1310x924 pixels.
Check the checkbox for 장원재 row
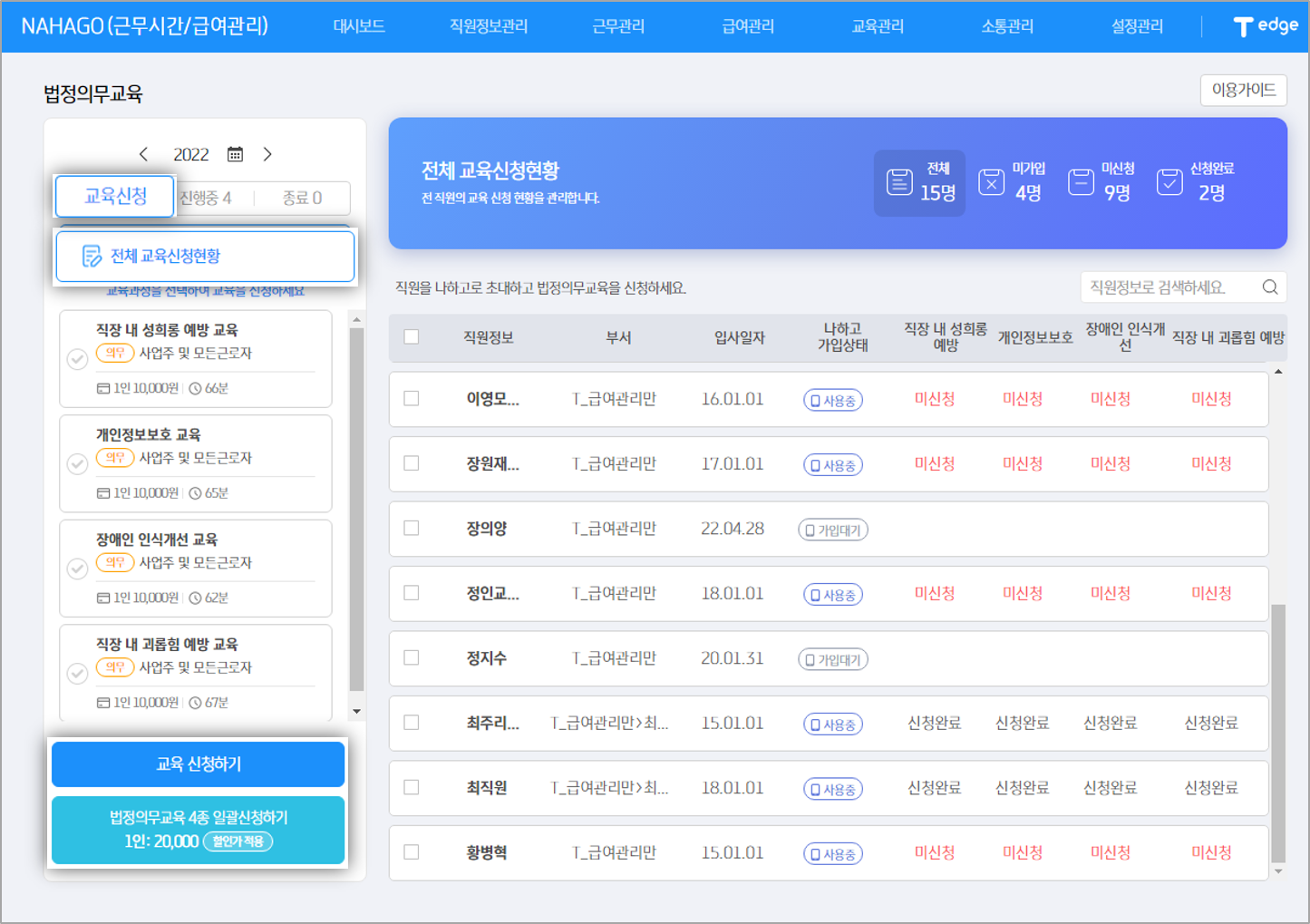click(x=412, y=463)
